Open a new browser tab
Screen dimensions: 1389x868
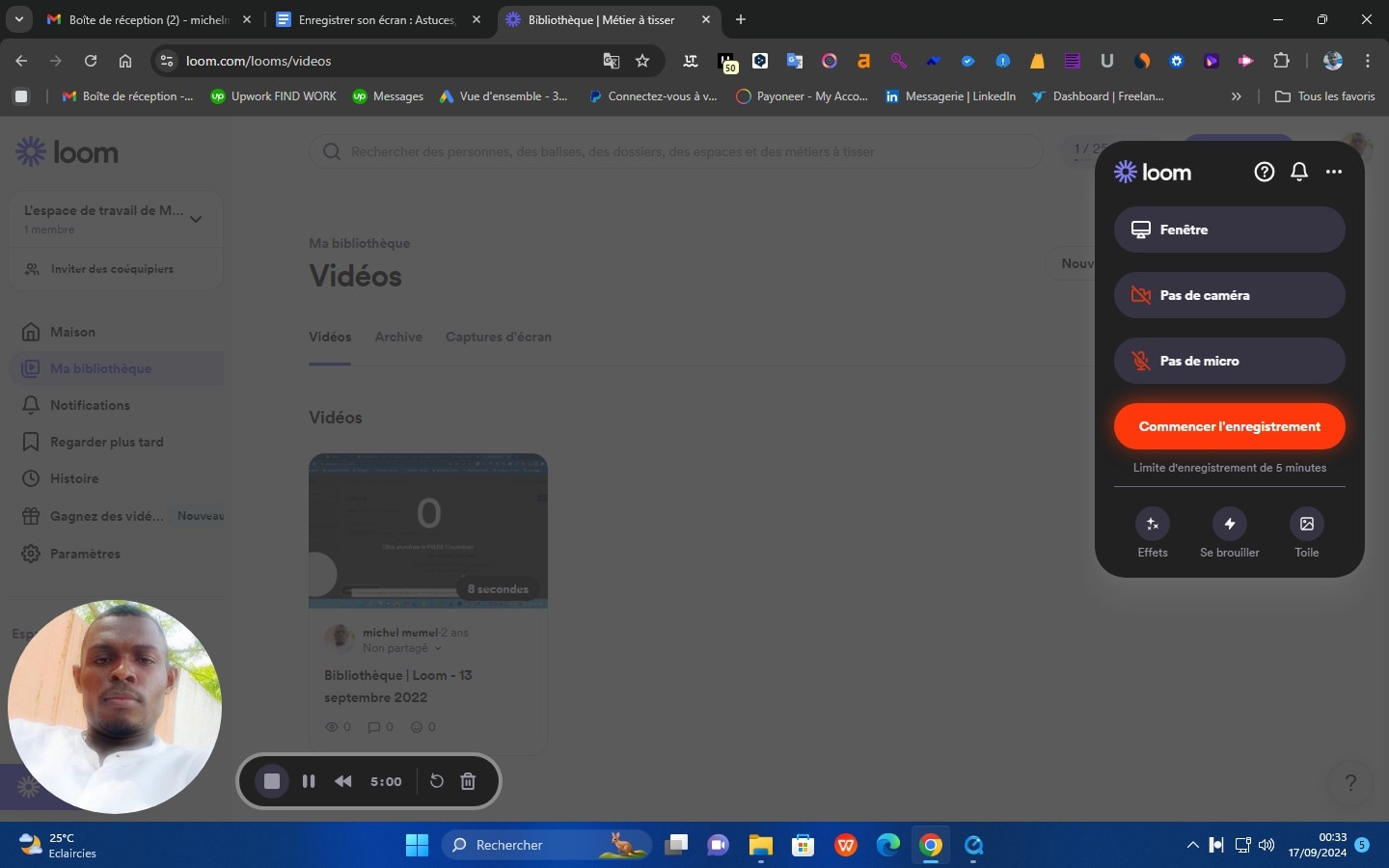(741, 19)
